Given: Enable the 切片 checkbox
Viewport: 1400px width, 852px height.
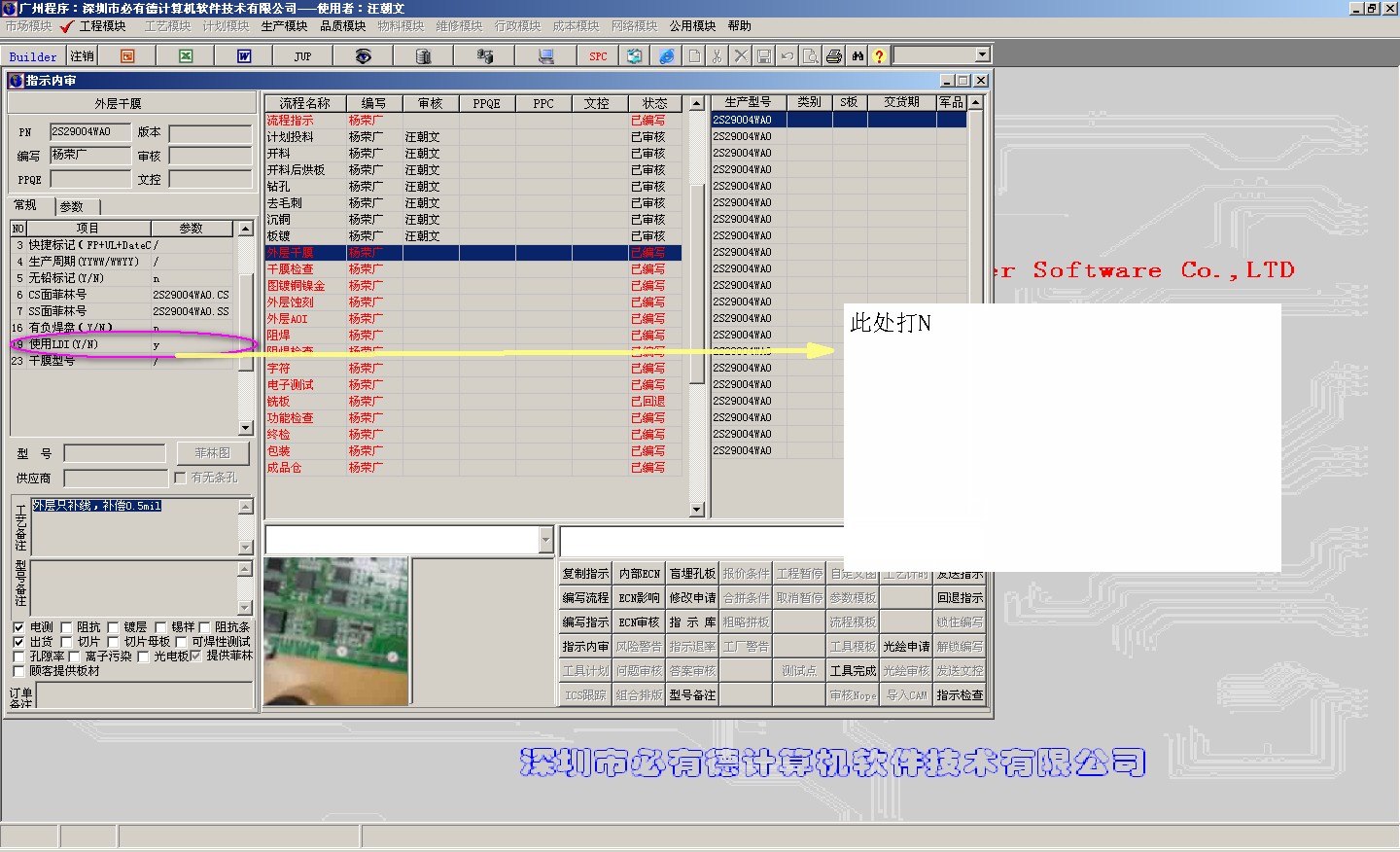Looking at the screenshot, I should tap(66, 642).
